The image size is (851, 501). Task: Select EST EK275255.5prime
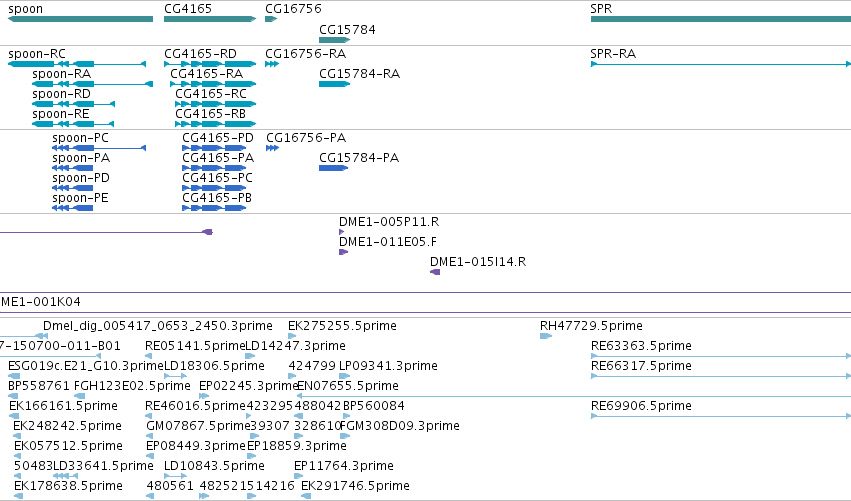(342, 326)
